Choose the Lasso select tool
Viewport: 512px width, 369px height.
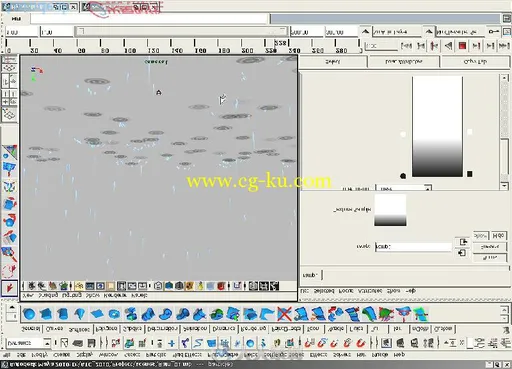9,271
